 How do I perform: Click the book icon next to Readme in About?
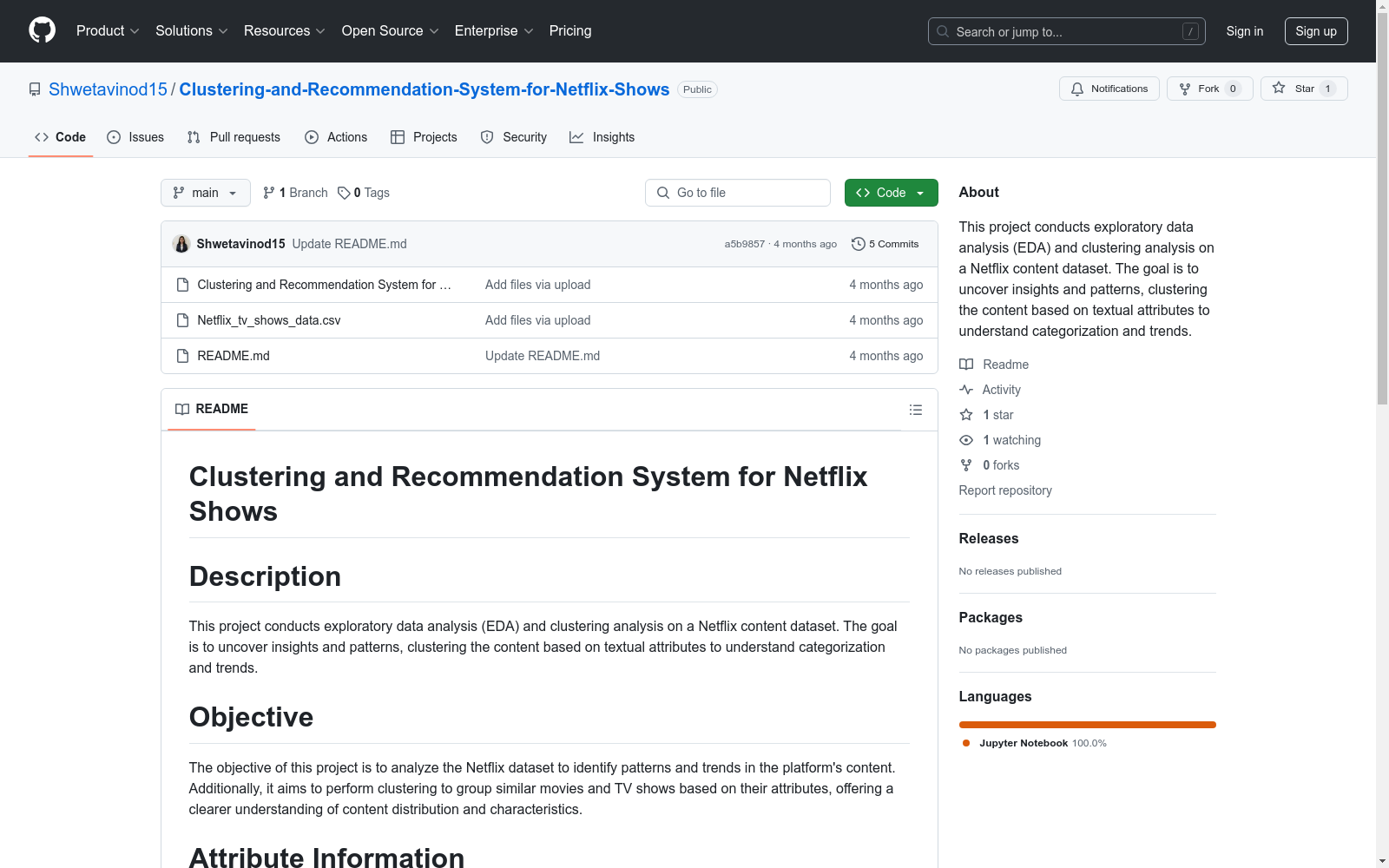pos(966,365)
